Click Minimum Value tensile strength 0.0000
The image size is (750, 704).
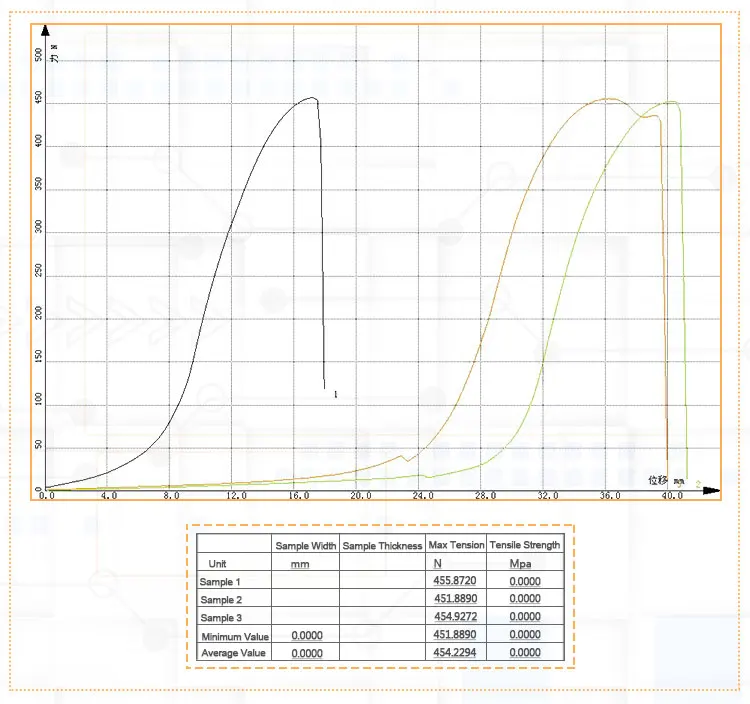tap(525, 635)
